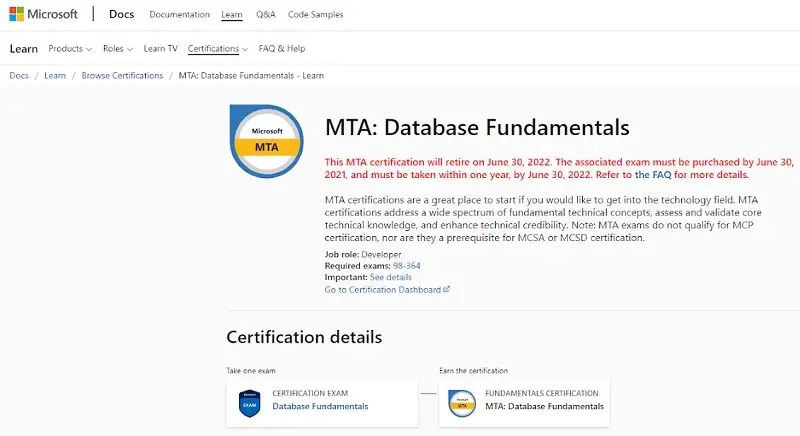Viewport: 800px width, 436px height.
Task: Click the bold Learn heading in the secondary navigation
Action: 23,48
